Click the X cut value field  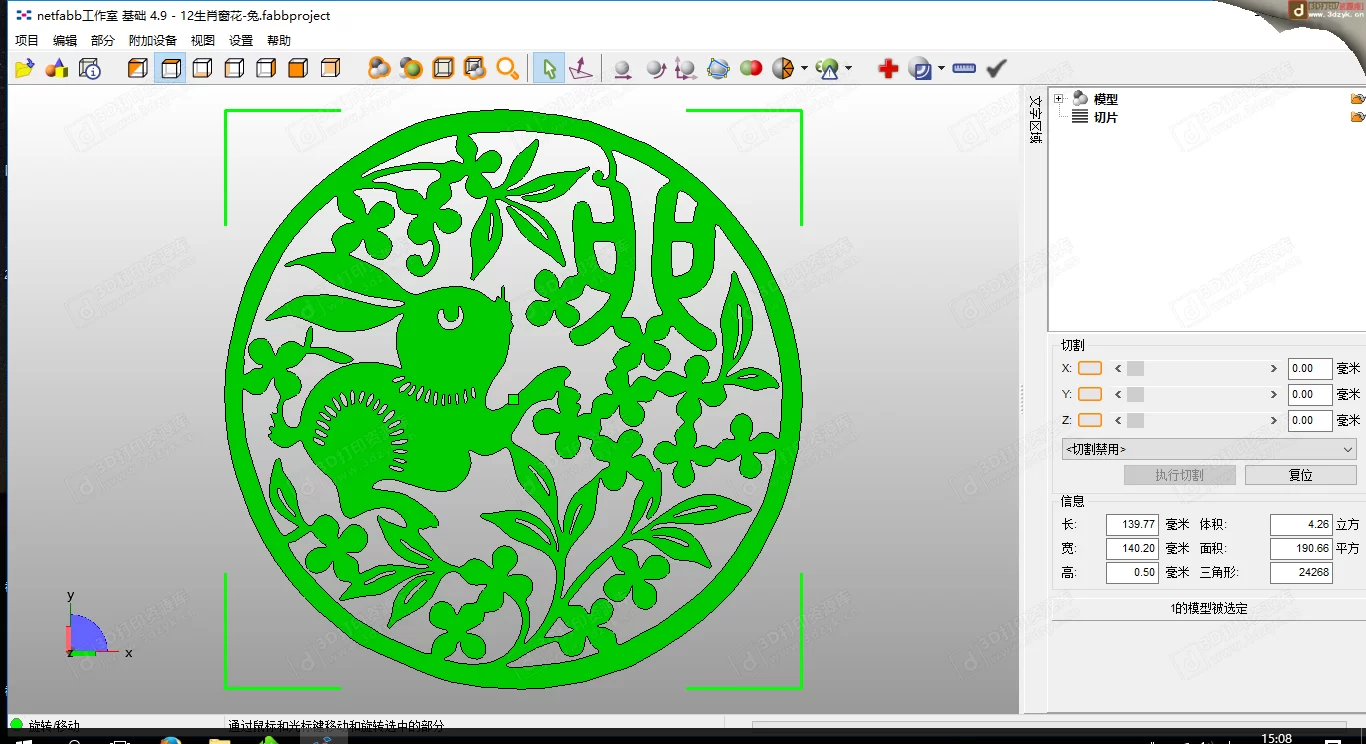[1310, 368]
